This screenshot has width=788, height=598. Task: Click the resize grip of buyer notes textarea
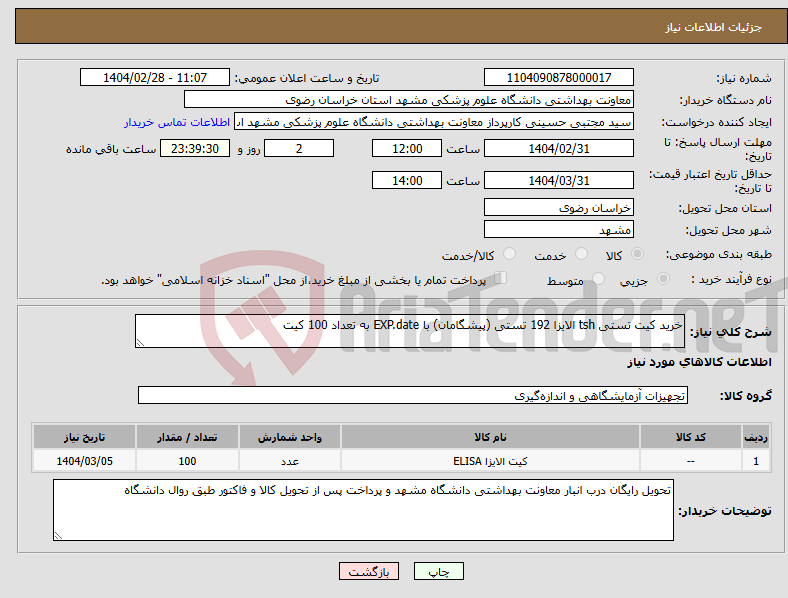click(58, 536)
